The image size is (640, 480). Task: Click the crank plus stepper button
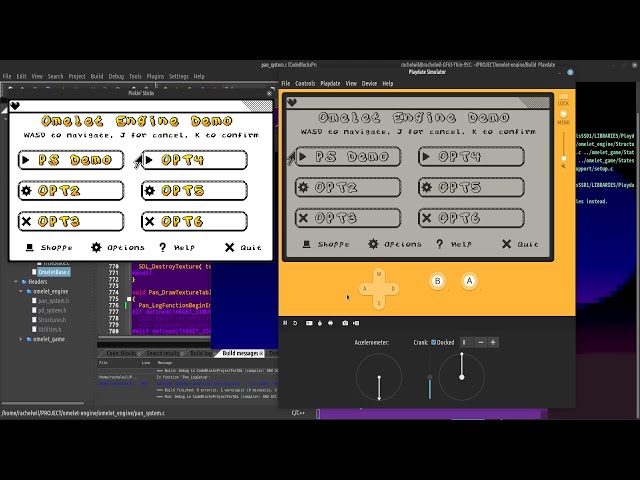click(493, 342)
